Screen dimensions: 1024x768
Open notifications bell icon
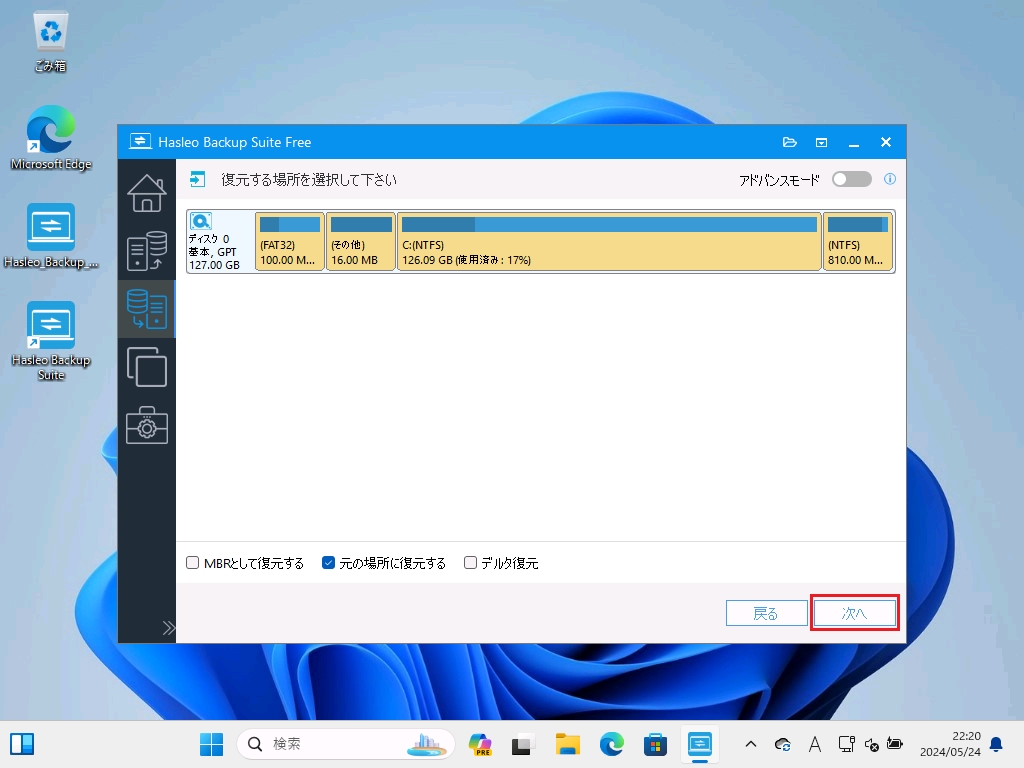[x=997, y=744]
